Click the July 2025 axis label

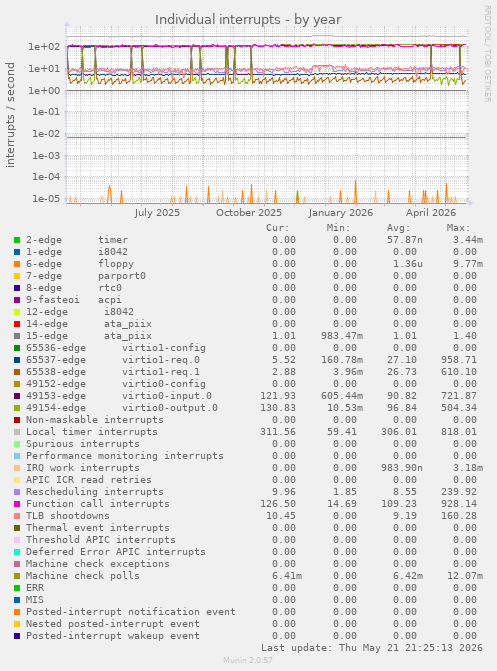pyautogui.click(x=157, y=213)
